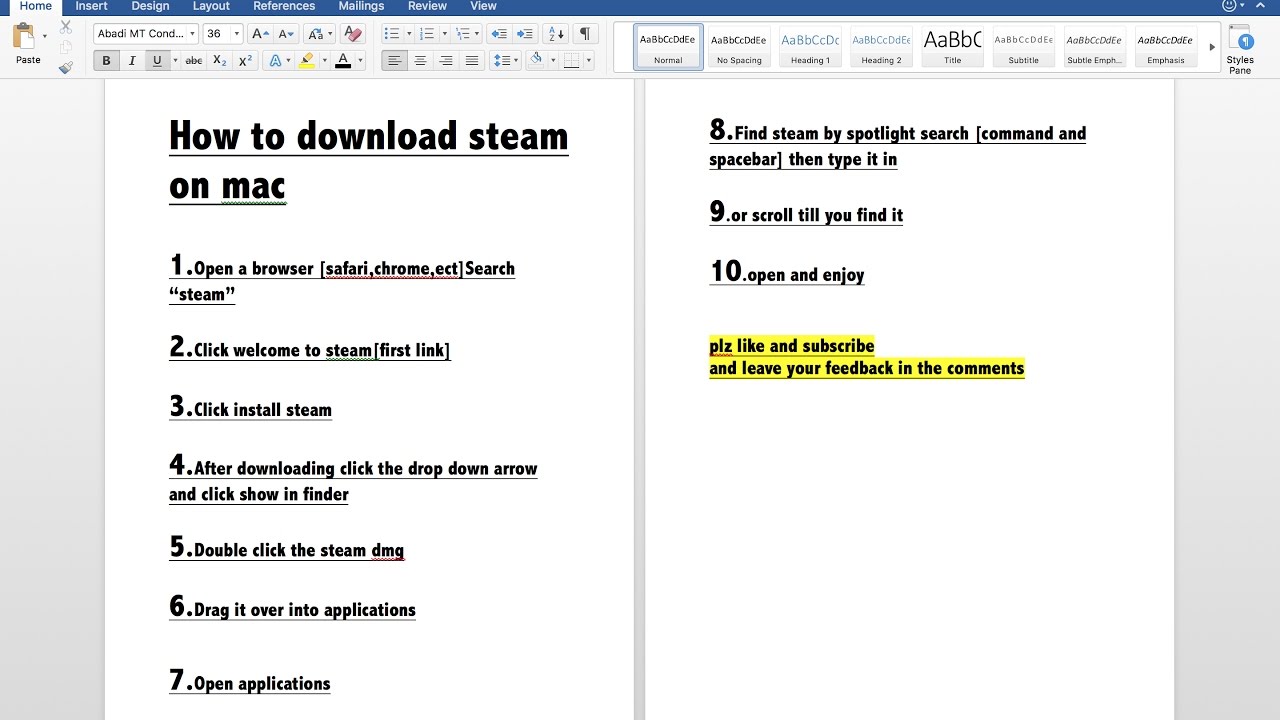1280x720 pixels.
Task: Apply strikethrough formatting (abc)
Action: 194,61
